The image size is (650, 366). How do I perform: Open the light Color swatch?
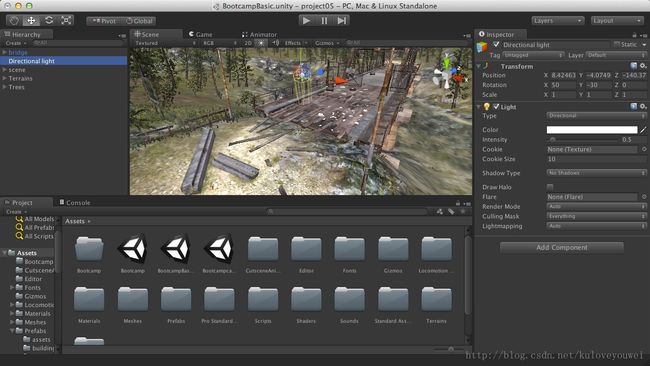pyautogui.click(x=592, y=130)
